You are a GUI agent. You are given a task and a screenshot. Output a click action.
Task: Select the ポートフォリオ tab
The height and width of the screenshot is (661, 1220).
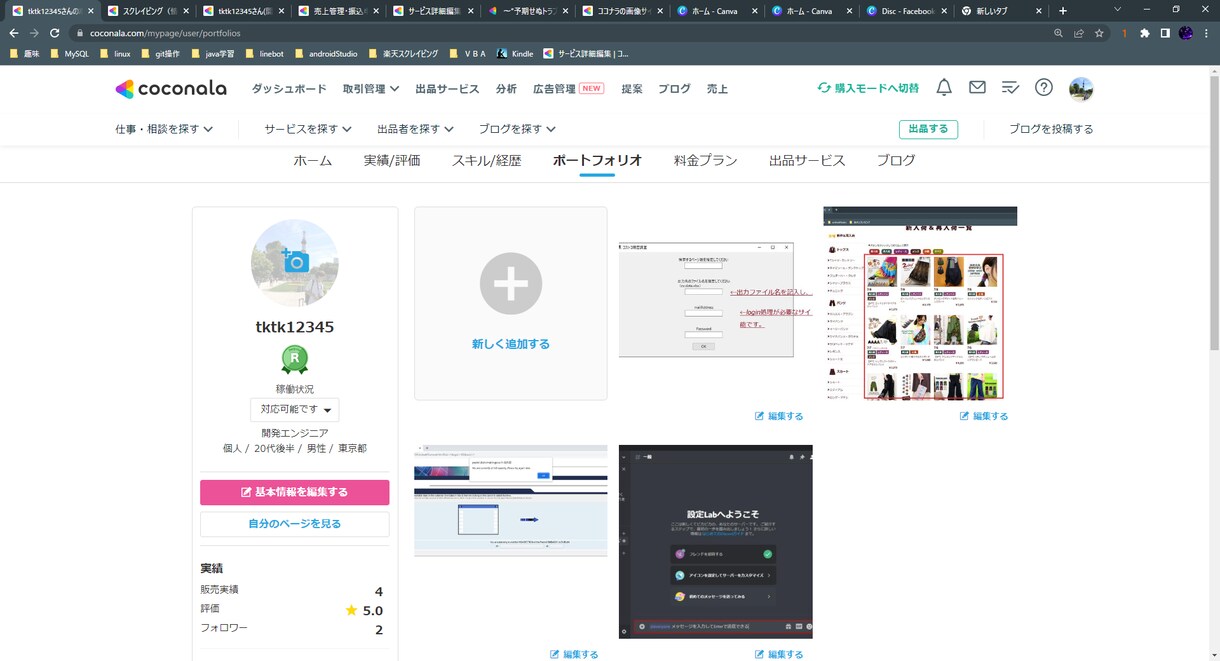point(597,160)
